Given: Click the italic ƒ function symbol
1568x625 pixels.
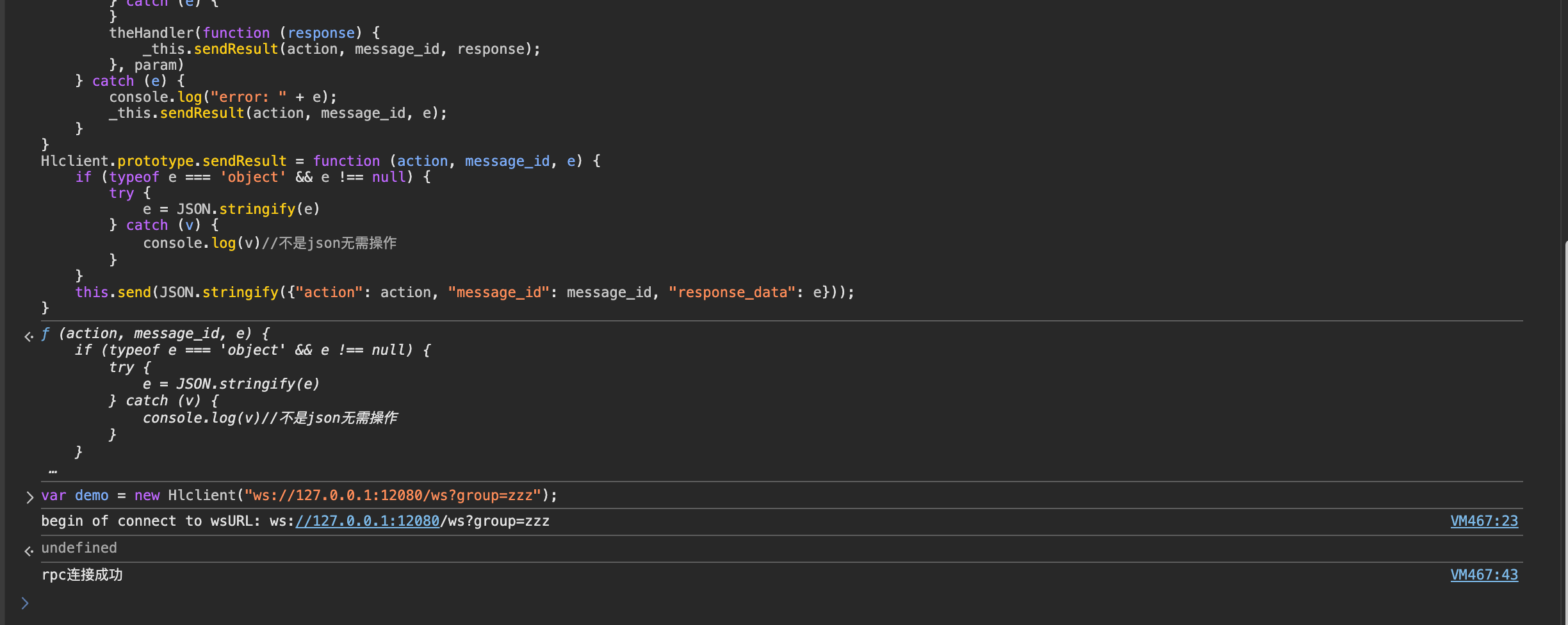Looking at the screenshot, I should pos(45,334).
